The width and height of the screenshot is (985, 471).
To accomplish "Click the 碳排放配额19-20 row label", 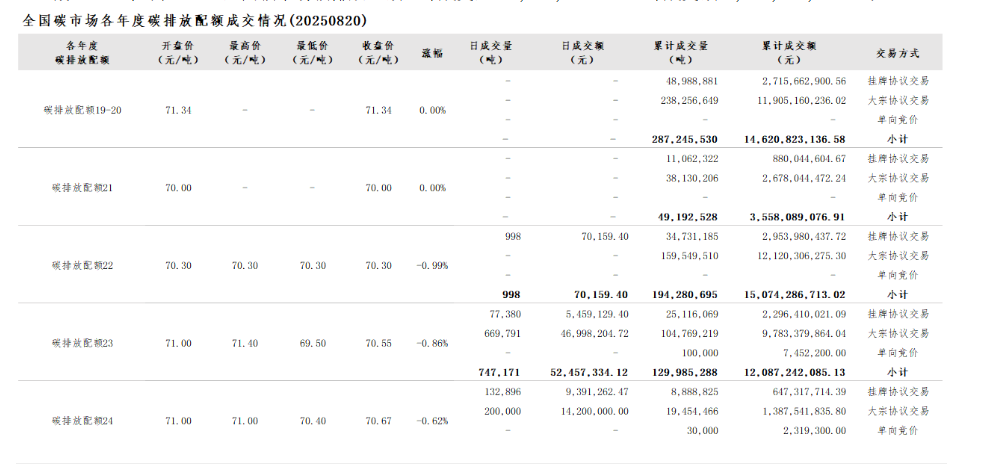I will [x=84, y=110].
